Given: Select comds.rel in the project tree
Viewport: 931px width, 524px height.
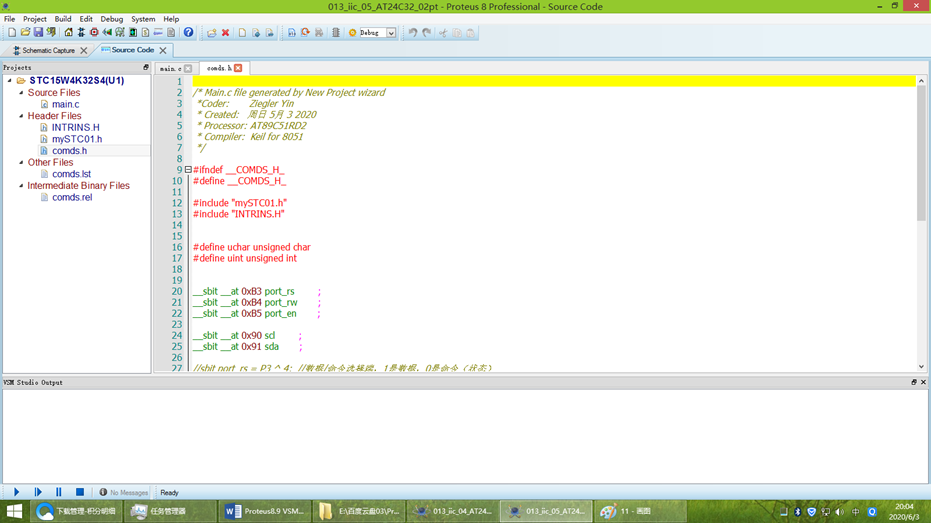Looking at the screenshot, I should (72, 197).
